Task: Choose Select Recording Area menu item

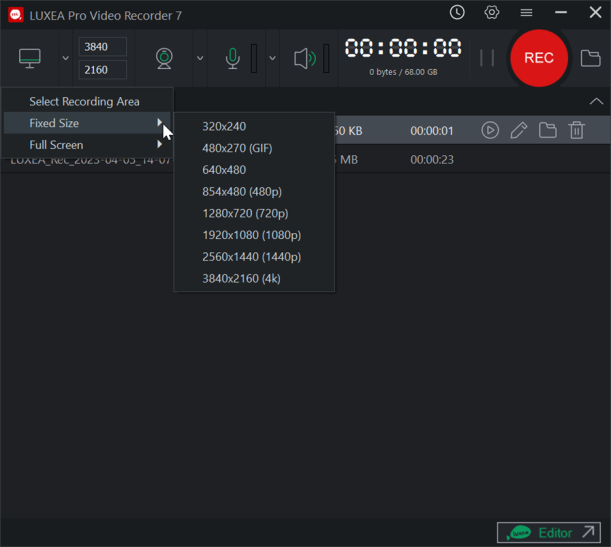Action: pyautogui.click(x=87, y=101)
